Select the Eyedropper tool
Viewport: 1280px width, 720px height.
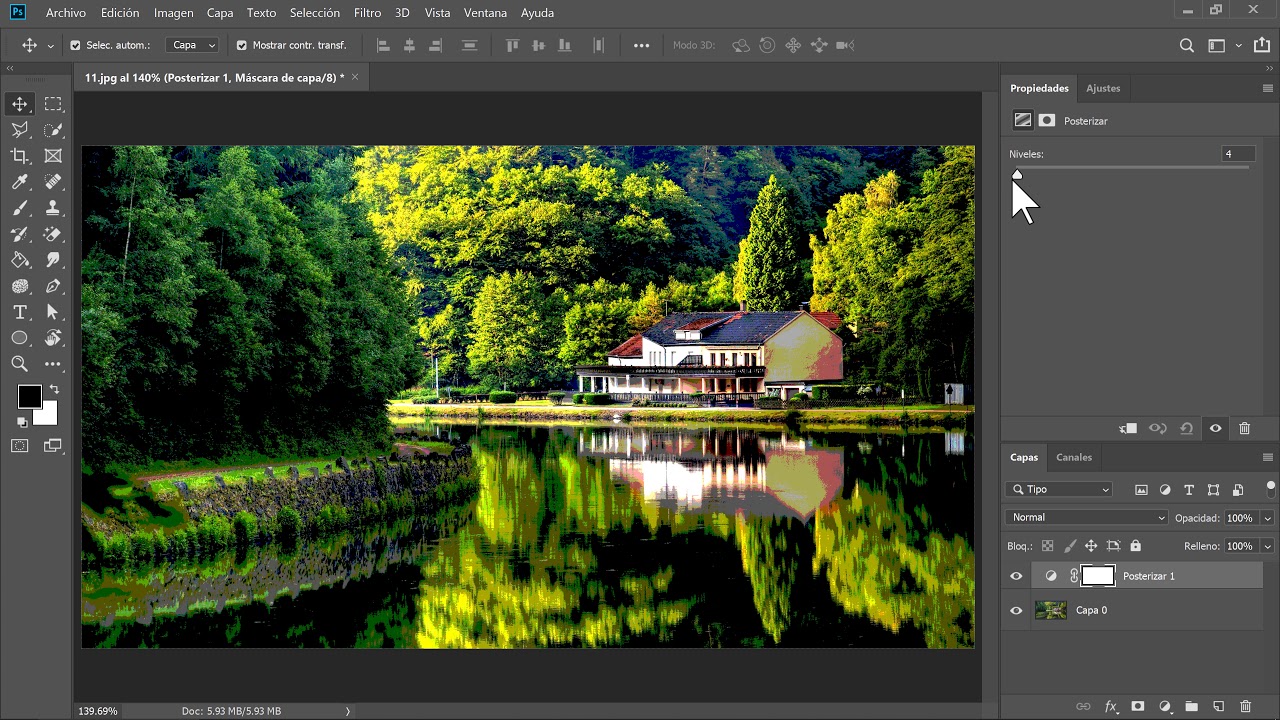coord(20,182)
